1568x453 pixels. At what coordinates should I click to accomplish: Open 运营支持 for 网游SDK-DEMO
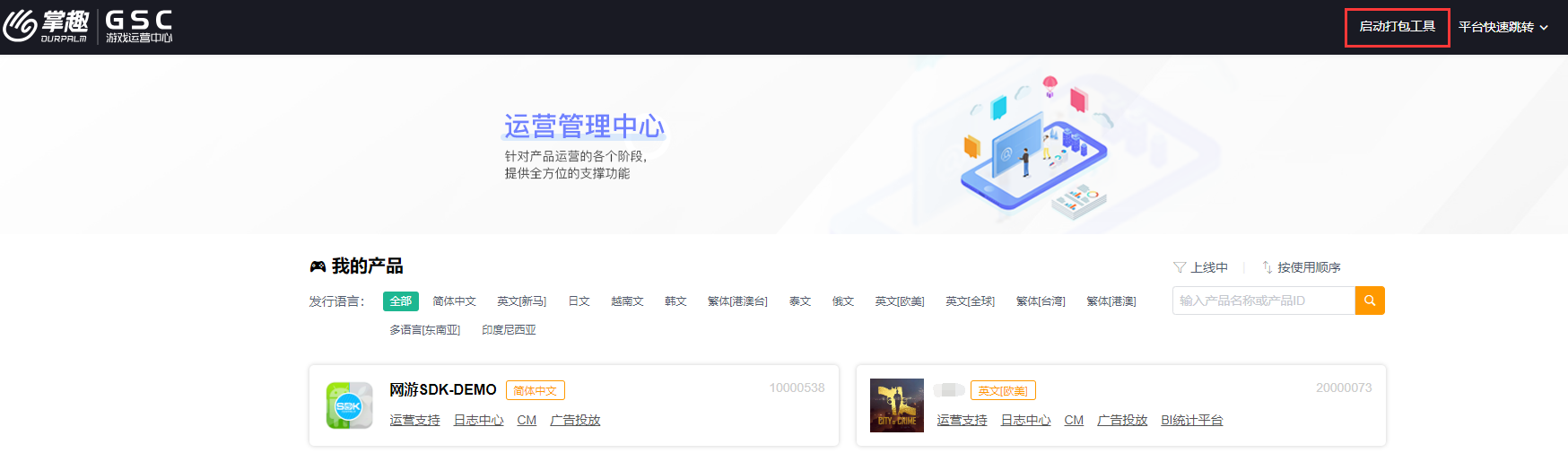[x=414, y=420]
